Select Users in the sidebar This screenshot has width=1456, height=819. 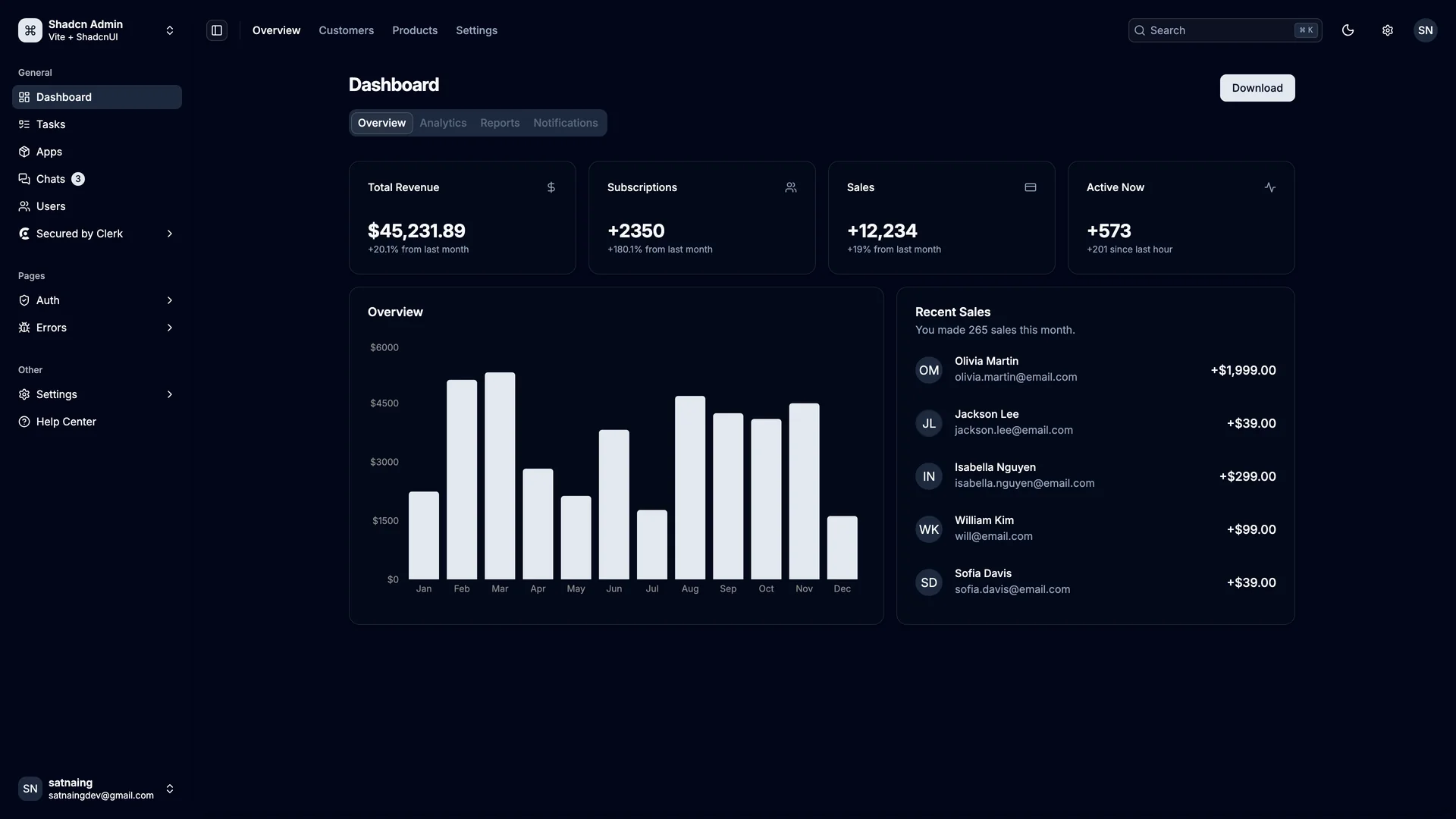pos(50,206)
